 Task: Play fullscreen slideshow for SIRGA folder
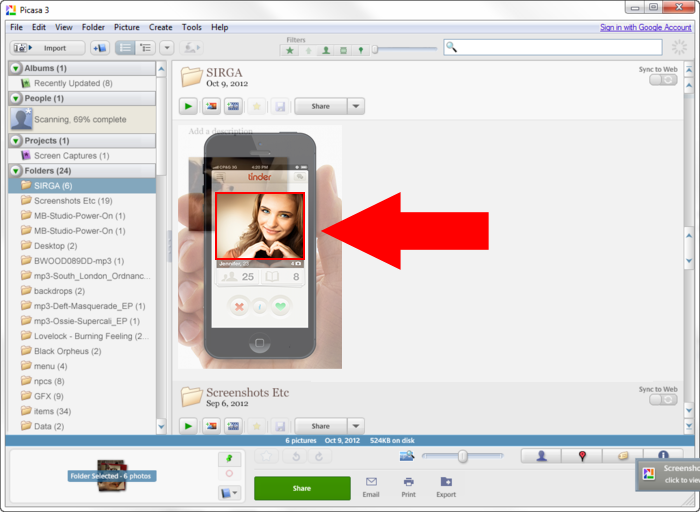(x=188, y=106)
